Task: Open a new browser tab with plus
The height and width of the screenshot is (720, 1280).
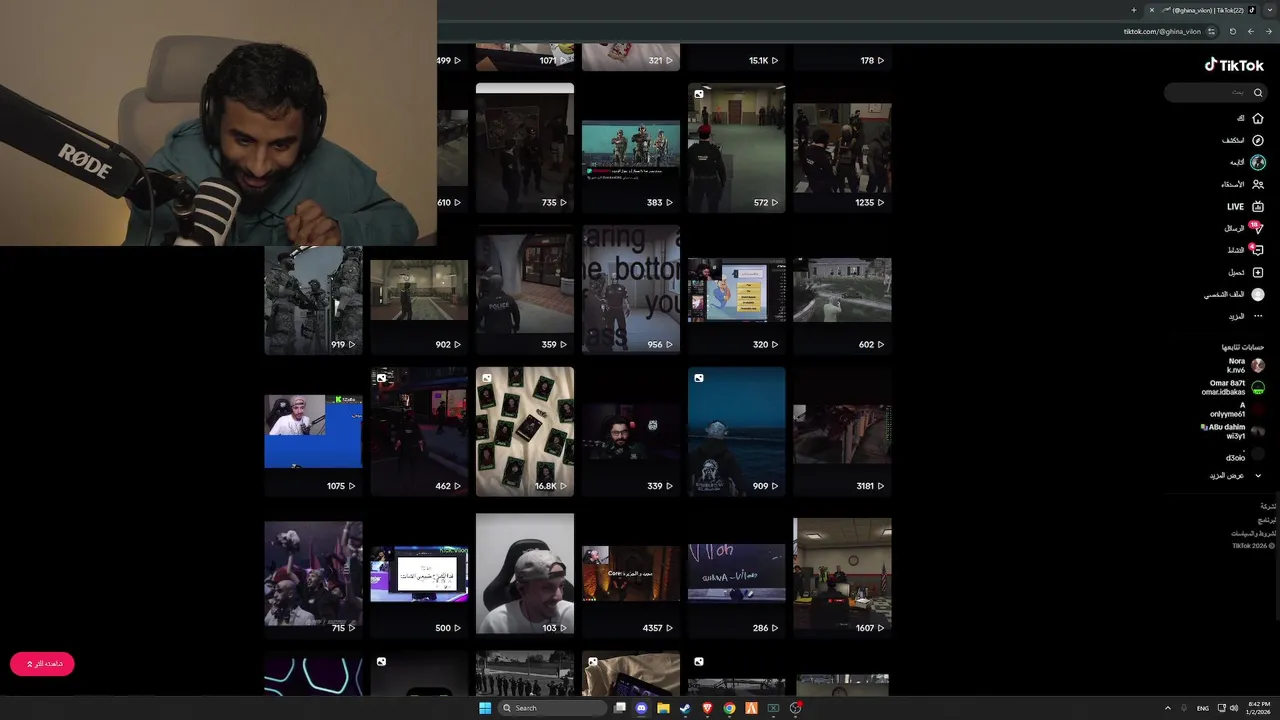Action: click(x=1133, y=10)
